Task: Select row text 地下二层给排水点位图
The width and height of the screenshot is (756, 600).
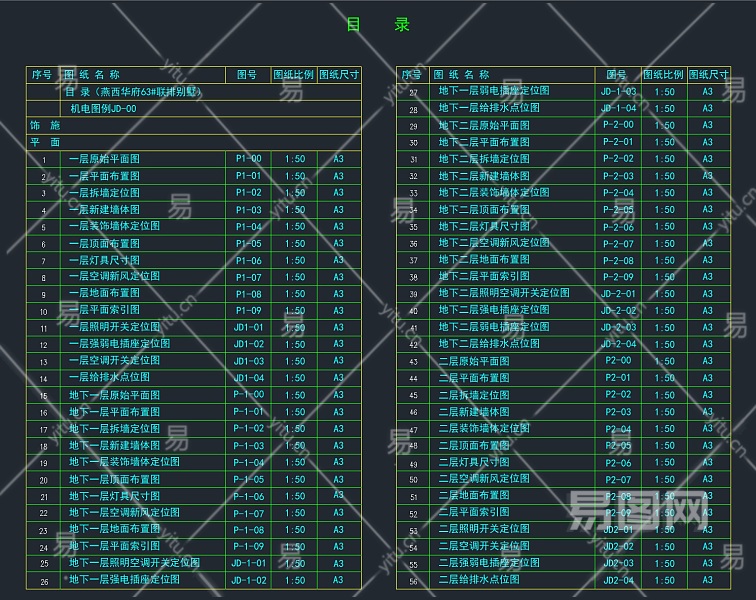Action: pos(489,344)
